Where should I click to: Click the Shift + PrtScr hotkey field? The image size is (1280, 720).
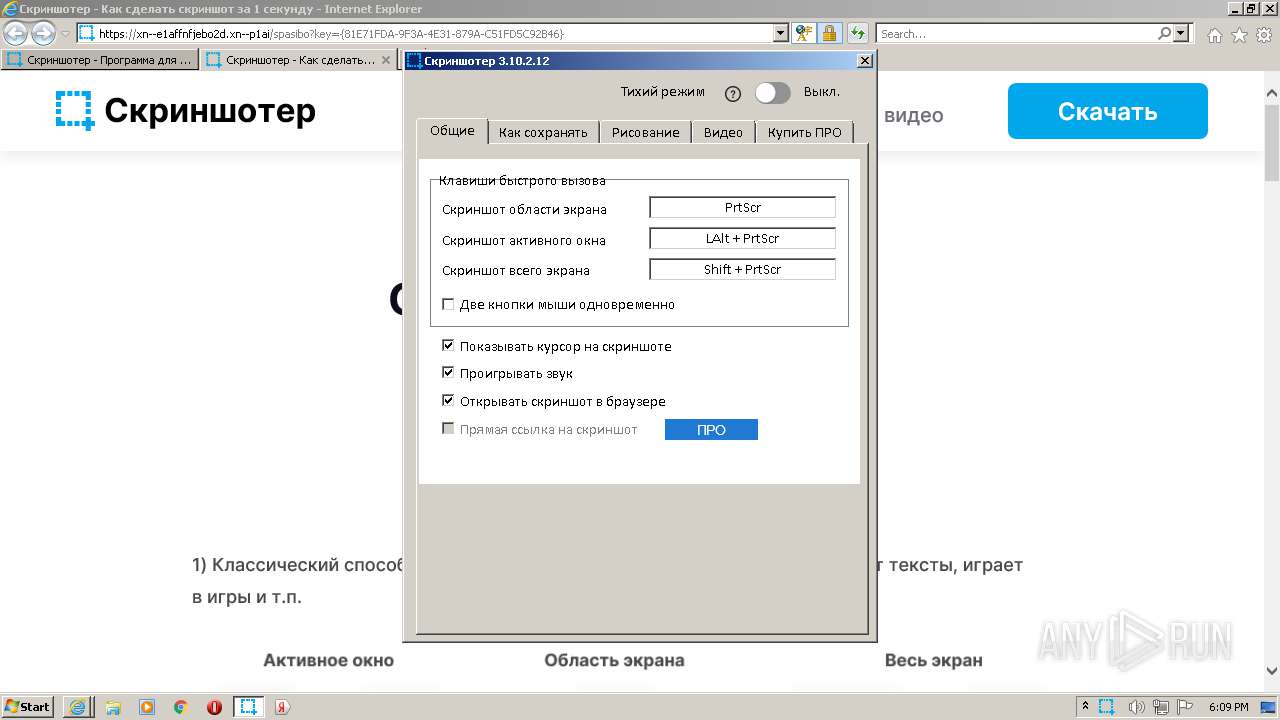coord(742,269)
